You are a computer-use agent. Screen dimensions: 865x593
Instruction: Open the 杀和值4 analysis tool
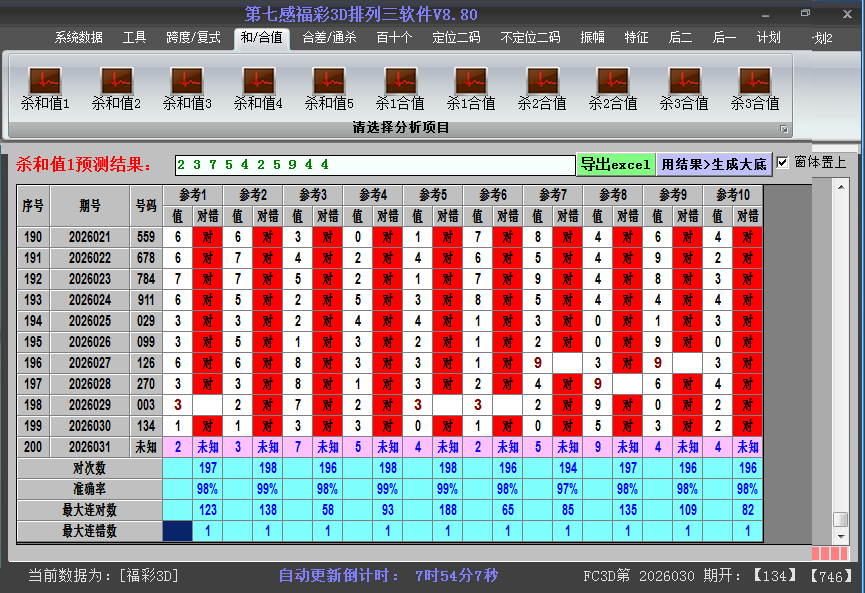[257, 87]
